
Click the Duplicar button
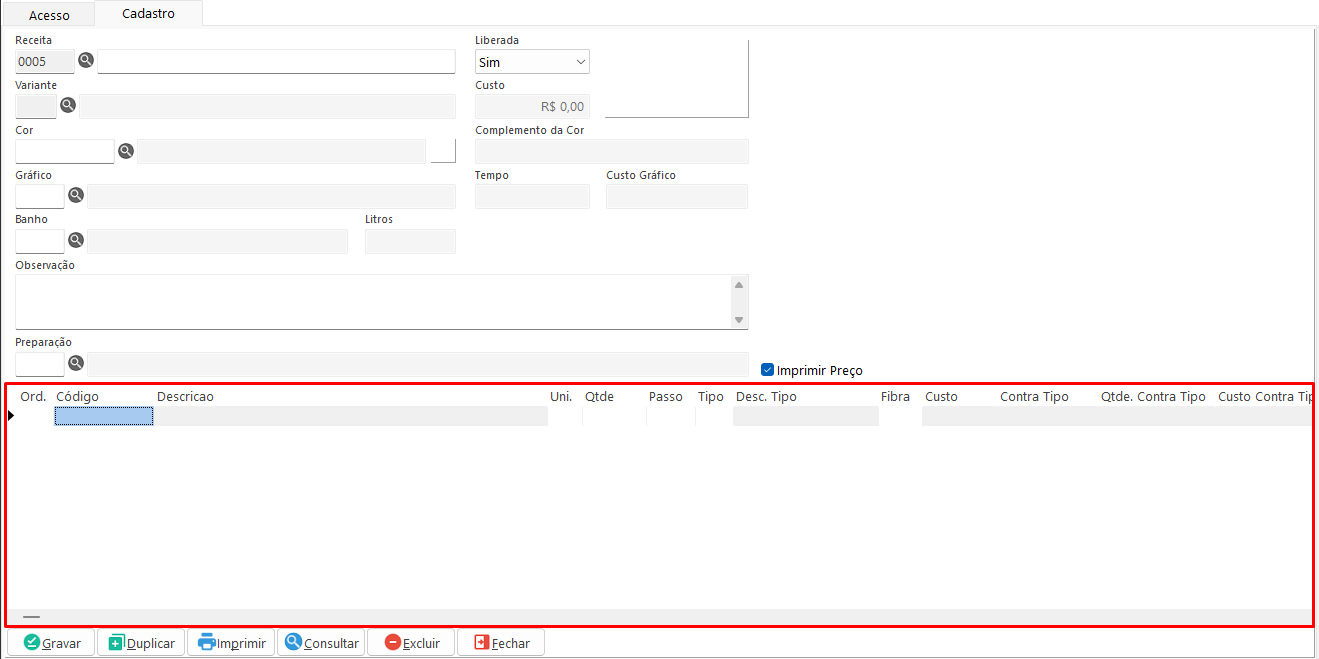click(141, 643)
